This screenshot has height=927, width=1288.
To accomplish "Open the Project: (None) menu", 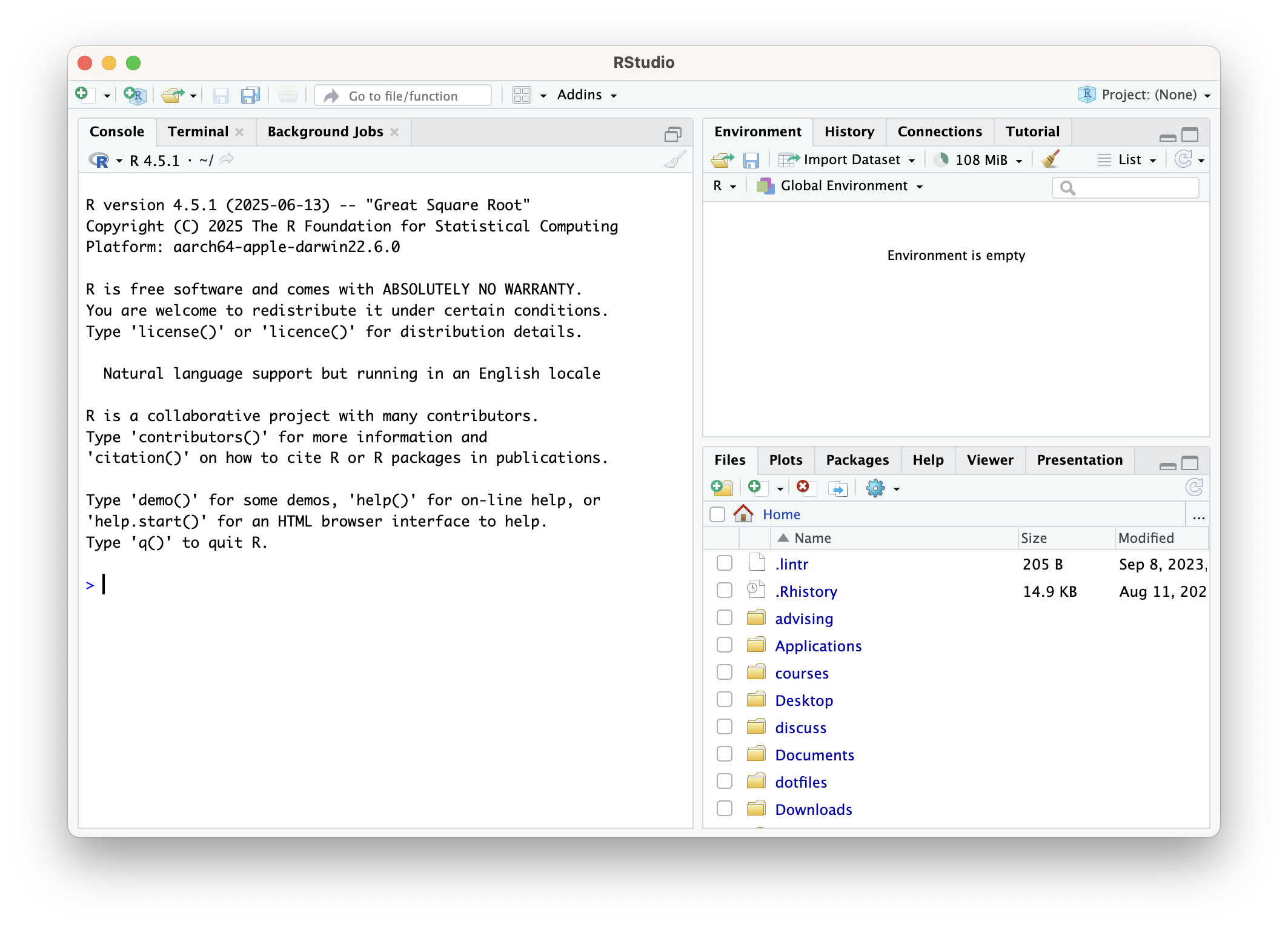I will click(1144, 95).
